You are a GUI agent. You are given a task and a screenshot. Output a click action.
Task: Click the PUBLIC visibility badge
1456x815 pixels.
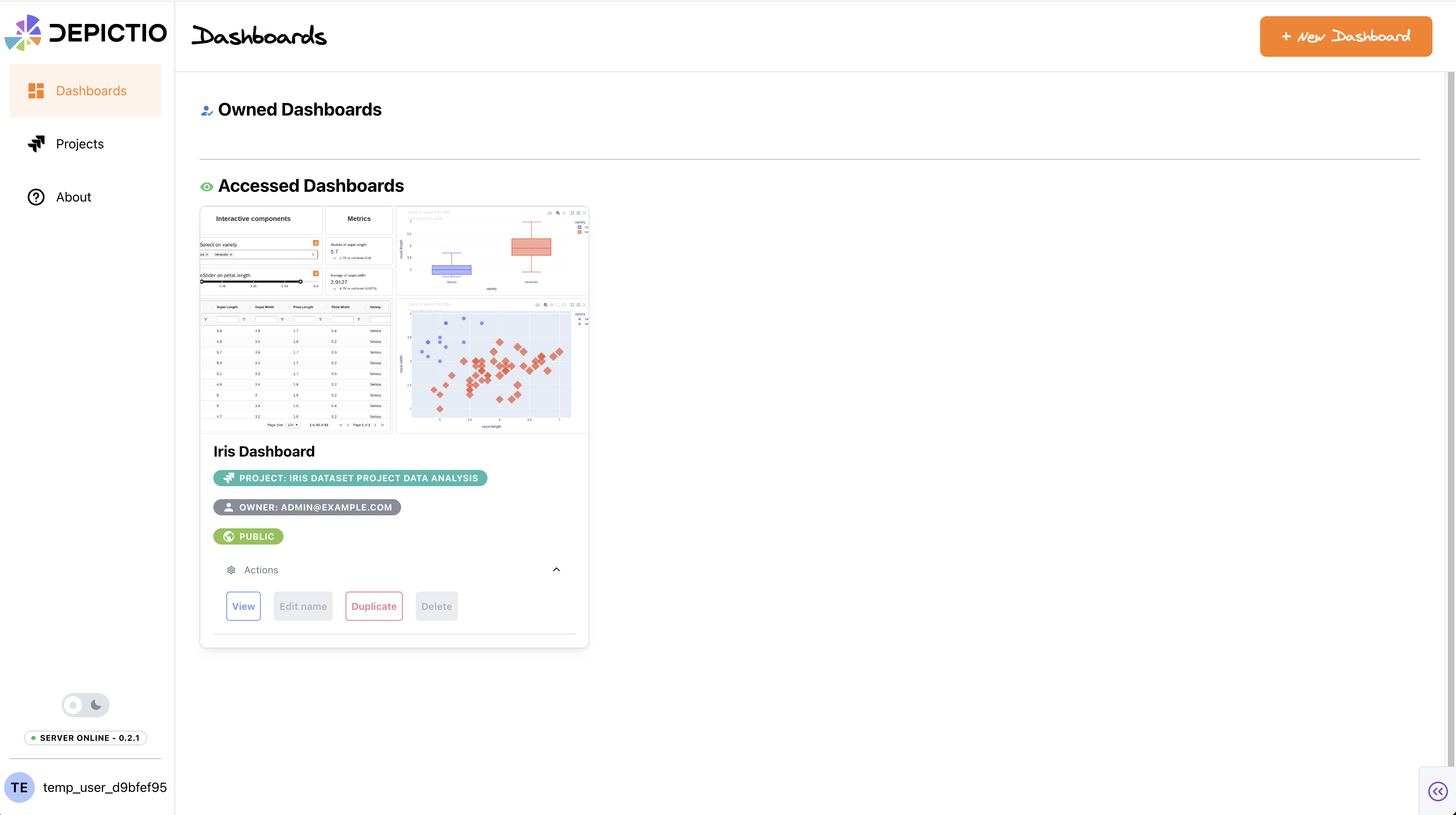pyautogui.click(x=248, y=536)
